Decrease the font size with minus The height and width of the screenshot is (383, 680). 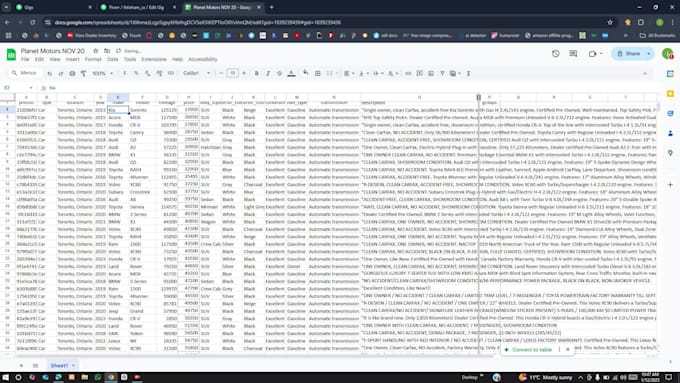point(221,73)
